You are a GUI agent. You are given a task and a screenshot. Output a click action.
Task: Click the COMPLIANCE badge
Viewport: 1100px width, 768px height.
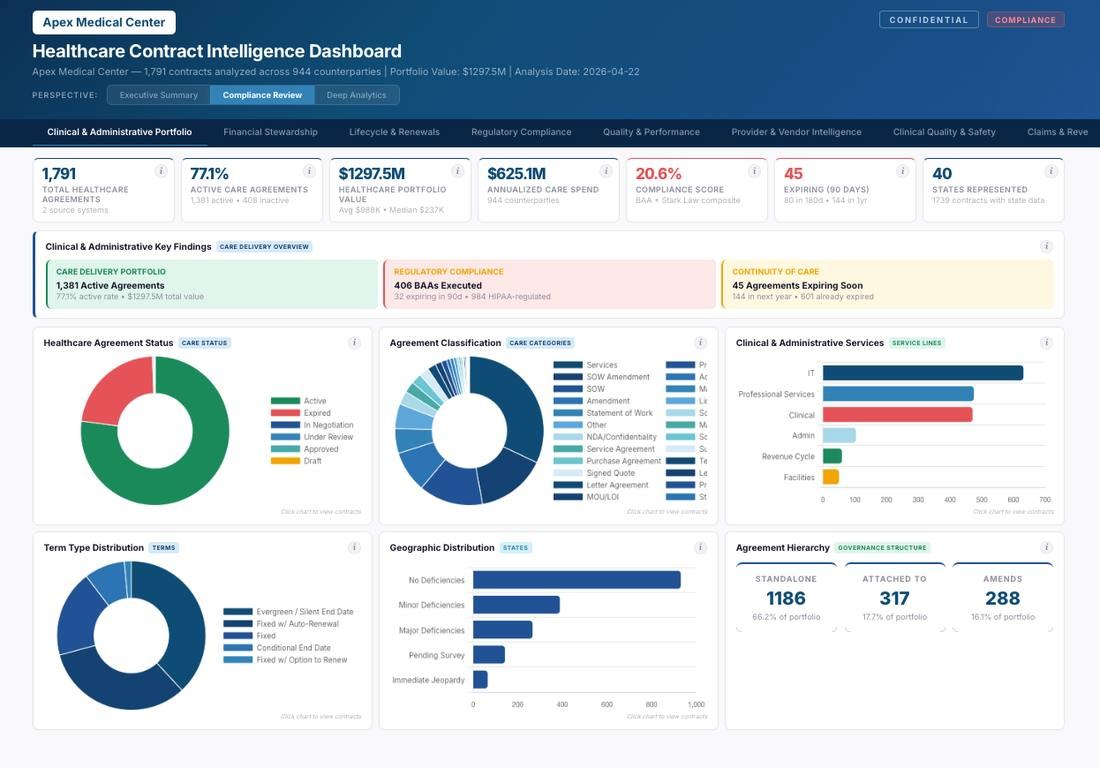(1025, 20)
